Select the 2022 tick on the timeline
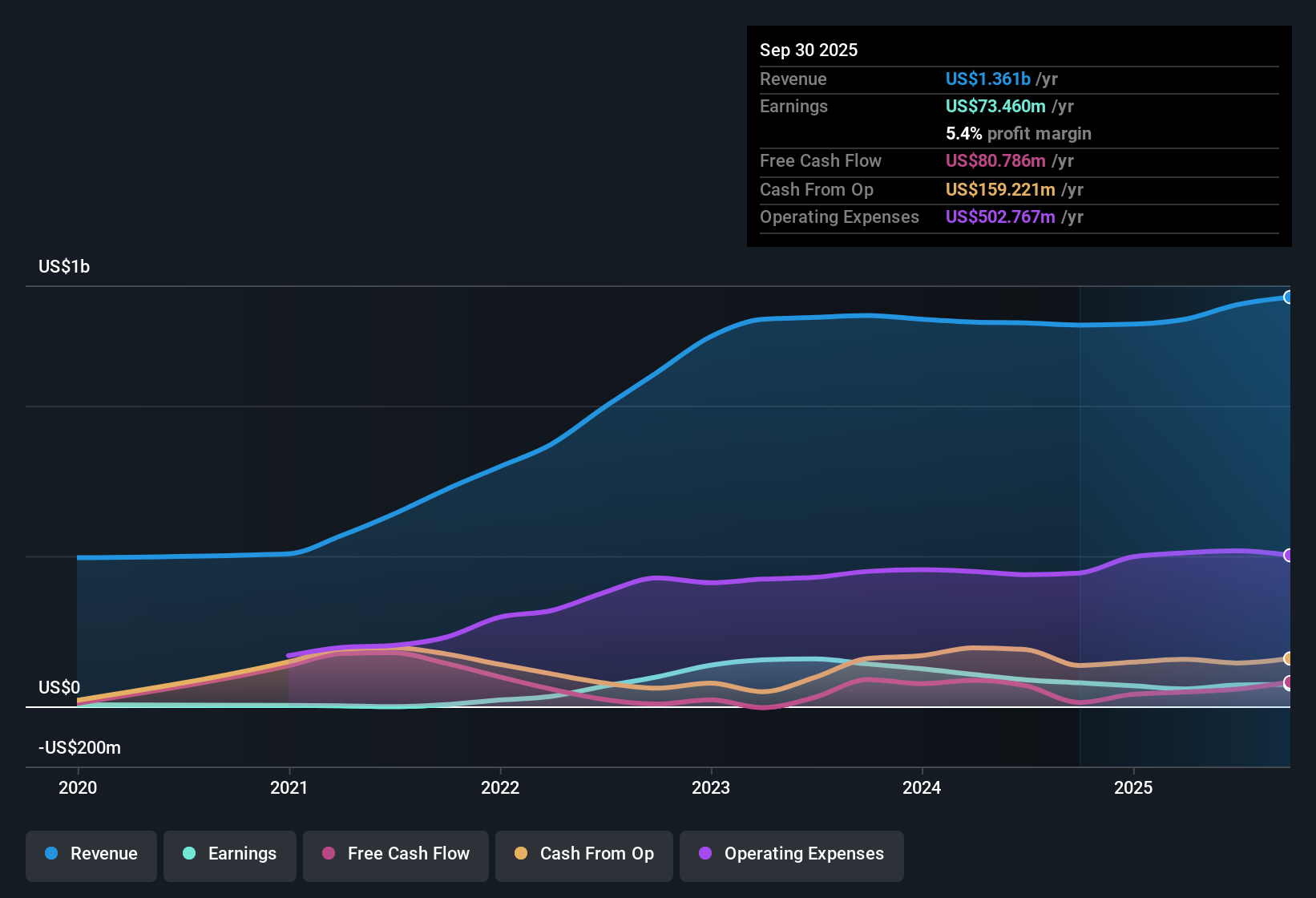This screenshot has height=898, width=1316. [x=500, y=787]
